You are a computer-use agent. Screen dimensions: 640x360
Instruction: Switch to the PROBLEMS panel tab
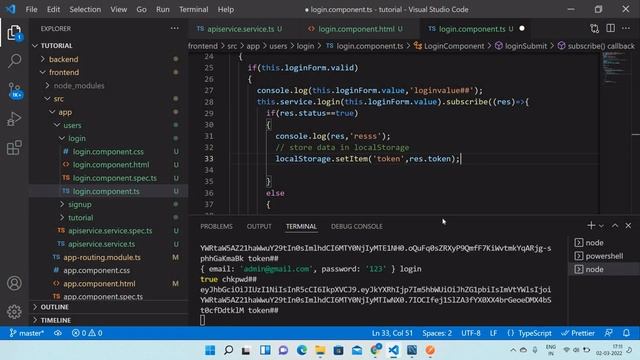(x=216, y=227)
